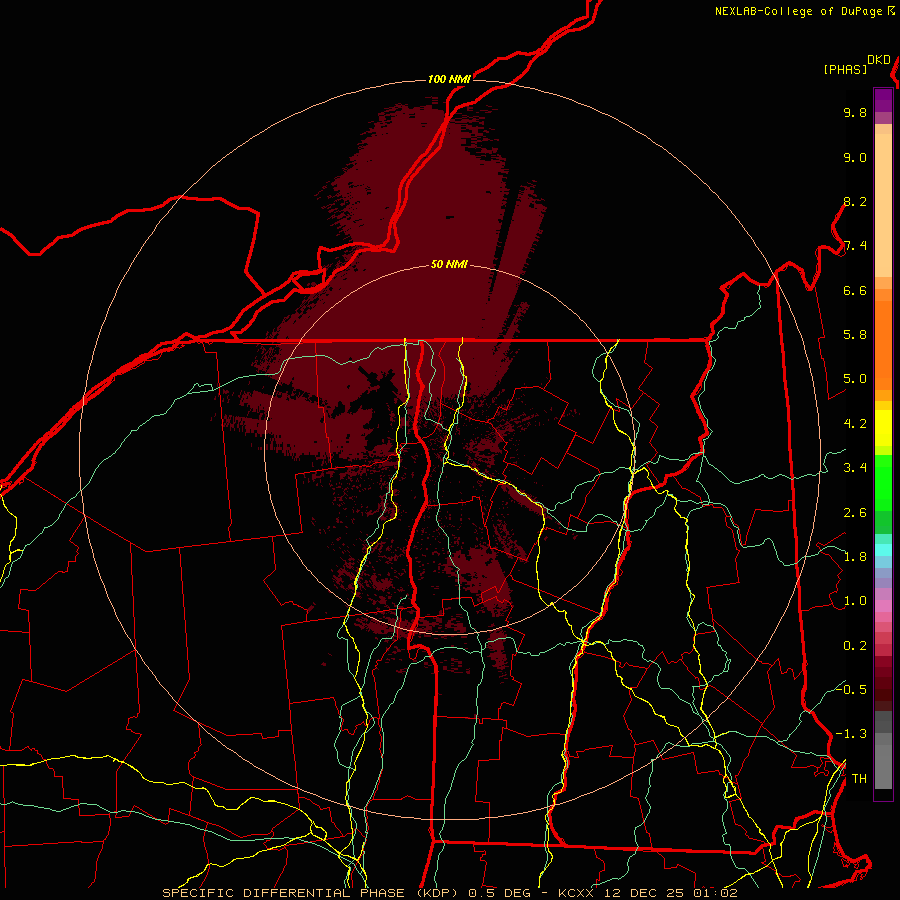Click the [PHAS] legend header
This screenshot has width=900, height=900.
point(845,69)
